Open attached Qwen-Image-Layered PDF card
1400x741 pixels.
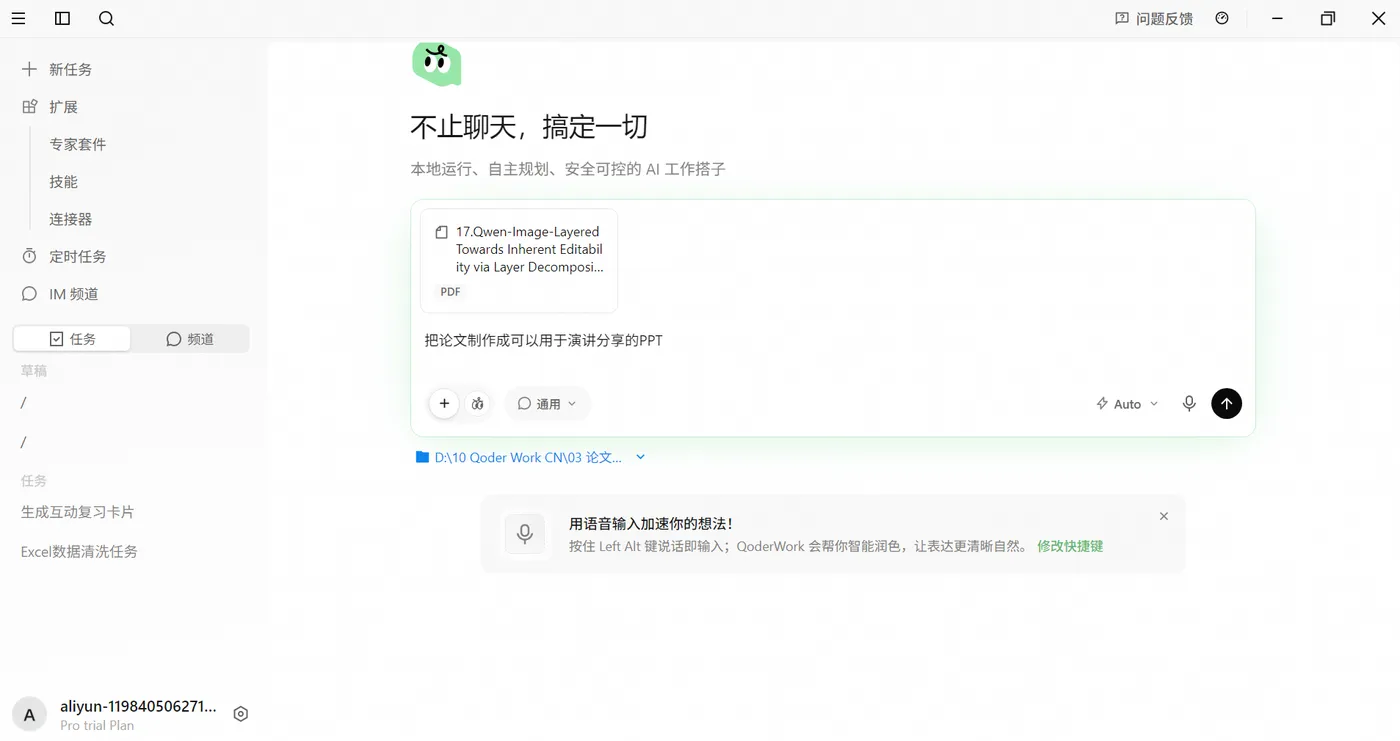(519, 260)
